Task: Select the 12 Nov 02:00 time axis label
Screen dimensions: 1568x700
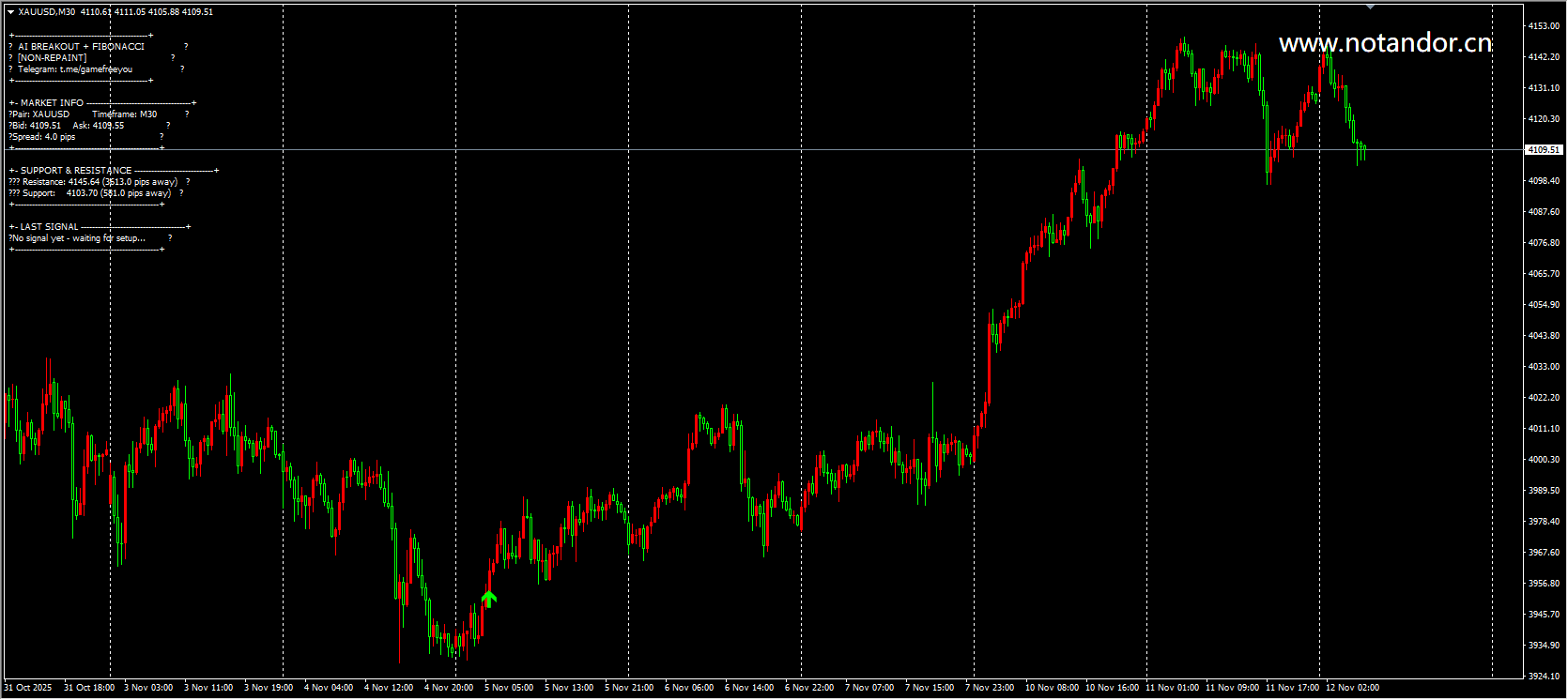Action: click(1352, 688)
